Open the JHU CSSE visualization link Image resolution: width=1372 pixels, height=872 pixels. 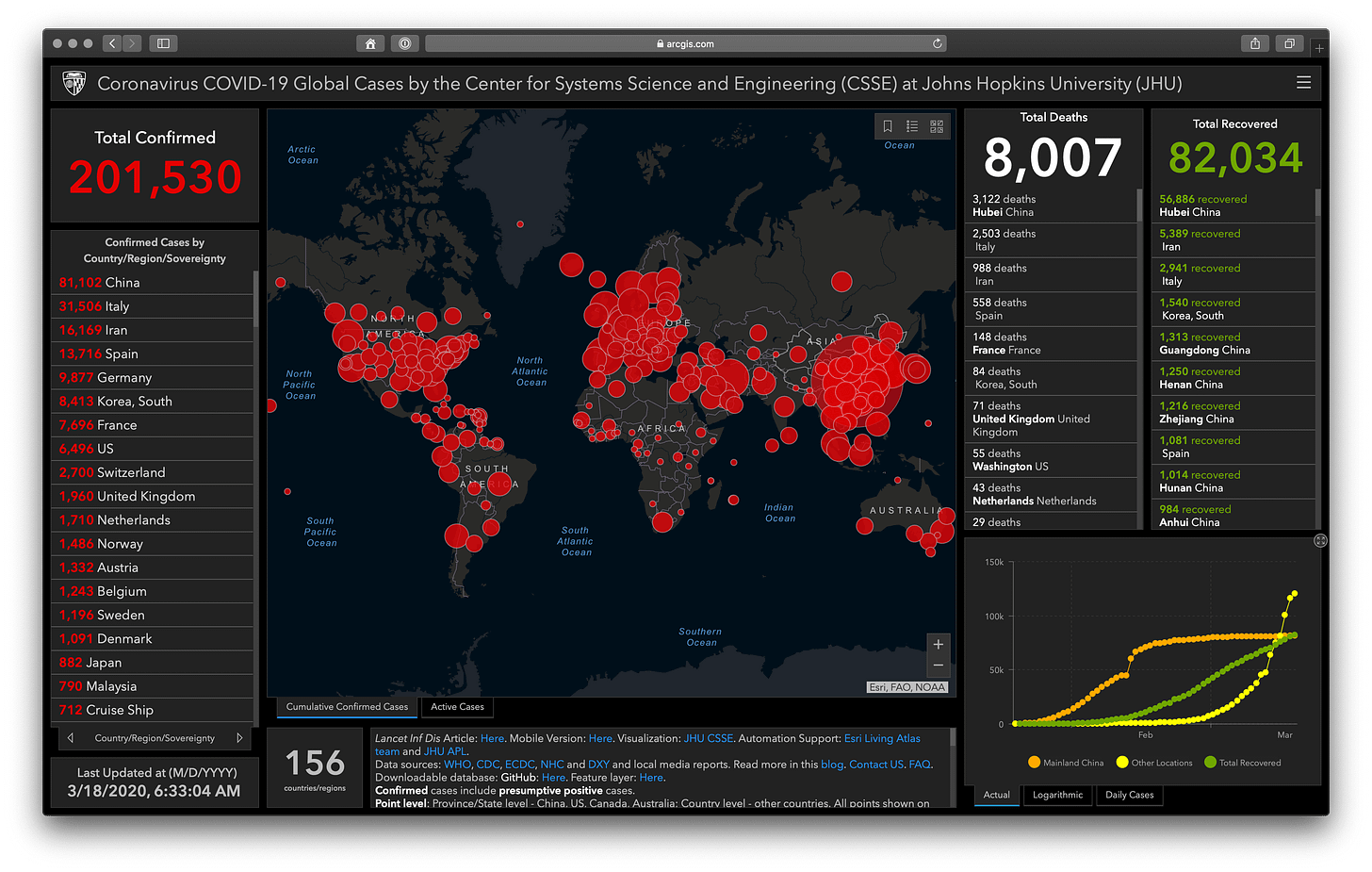[709, 738]
